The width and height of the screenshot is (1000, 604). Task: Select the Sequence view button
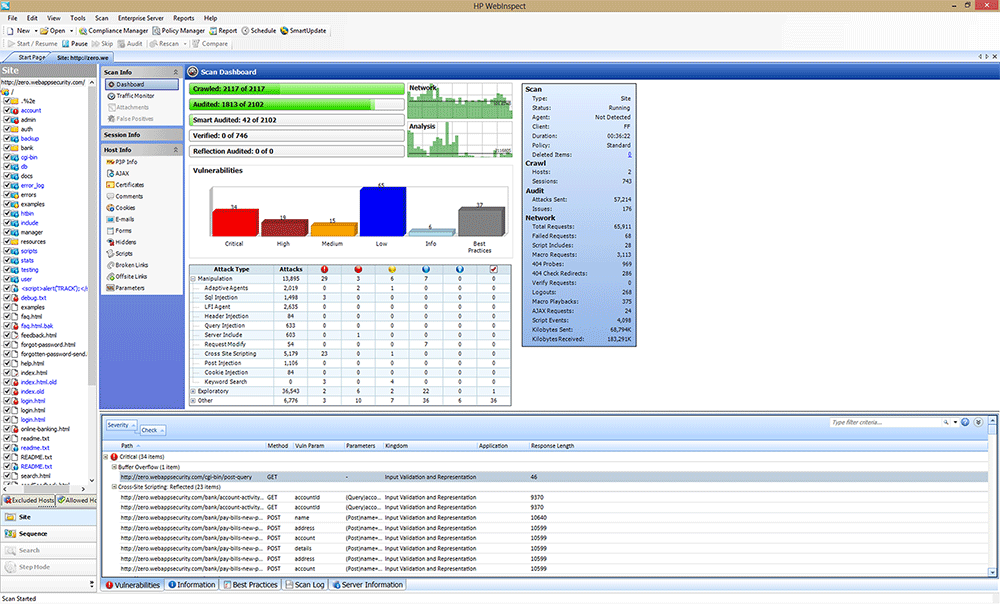48,534
